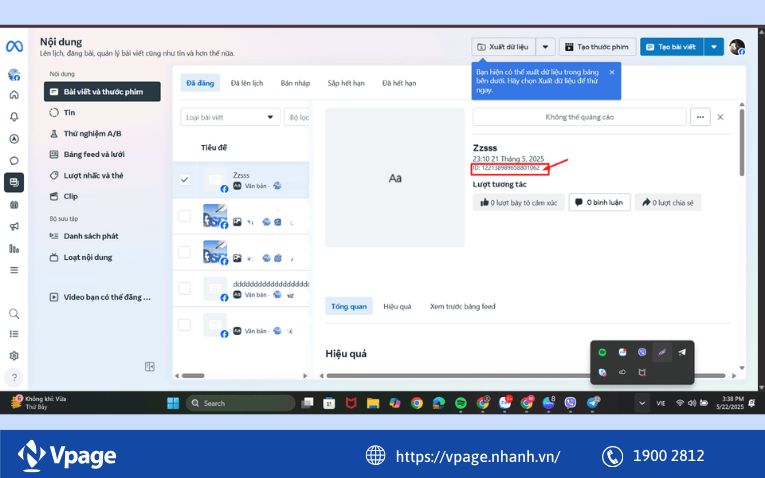Open the Meta logo home icon
The width and height of the screenshot is (765, 478).
14,47
